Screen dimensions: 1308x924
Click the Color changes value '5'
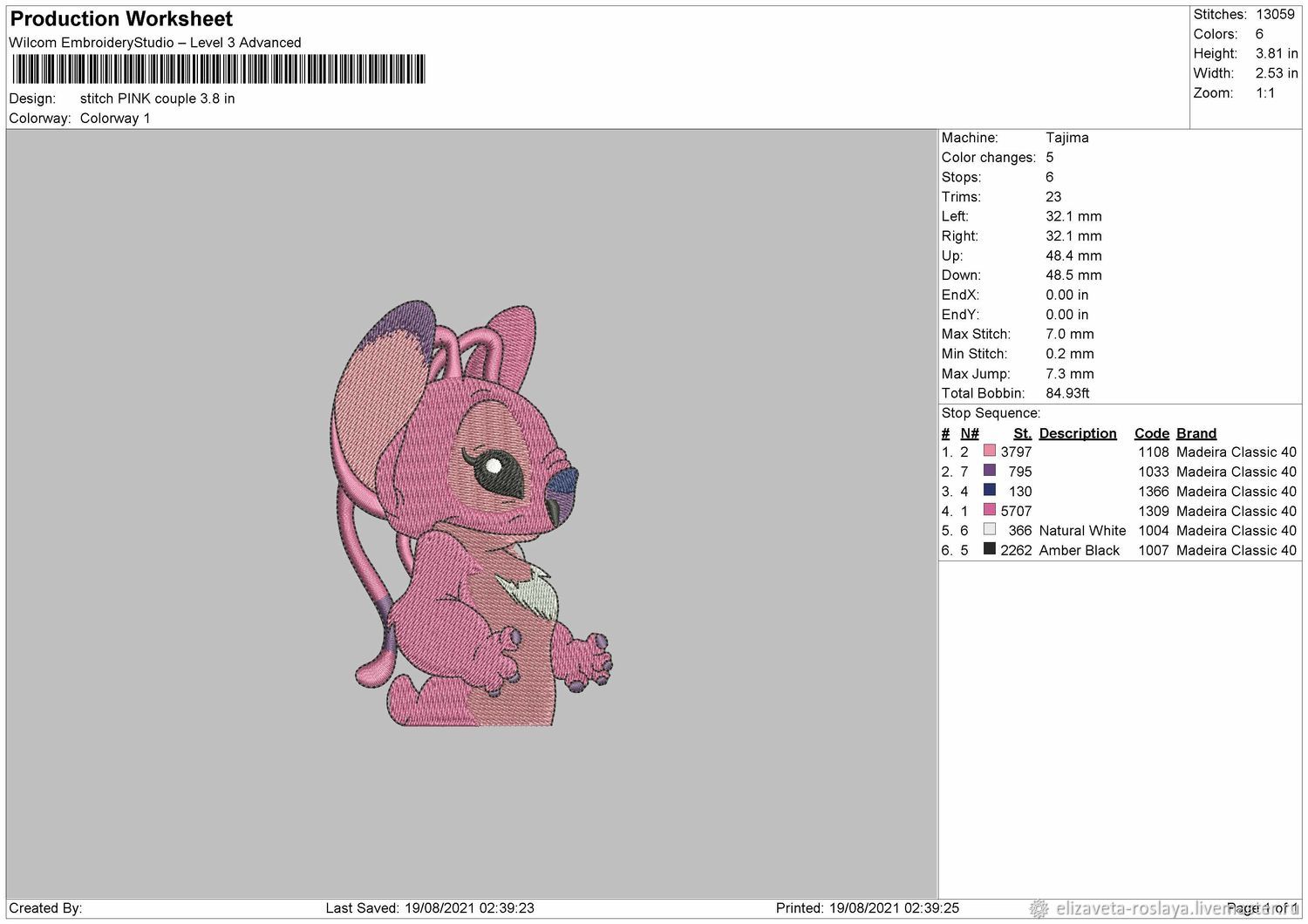click(x=1050, y=158)
